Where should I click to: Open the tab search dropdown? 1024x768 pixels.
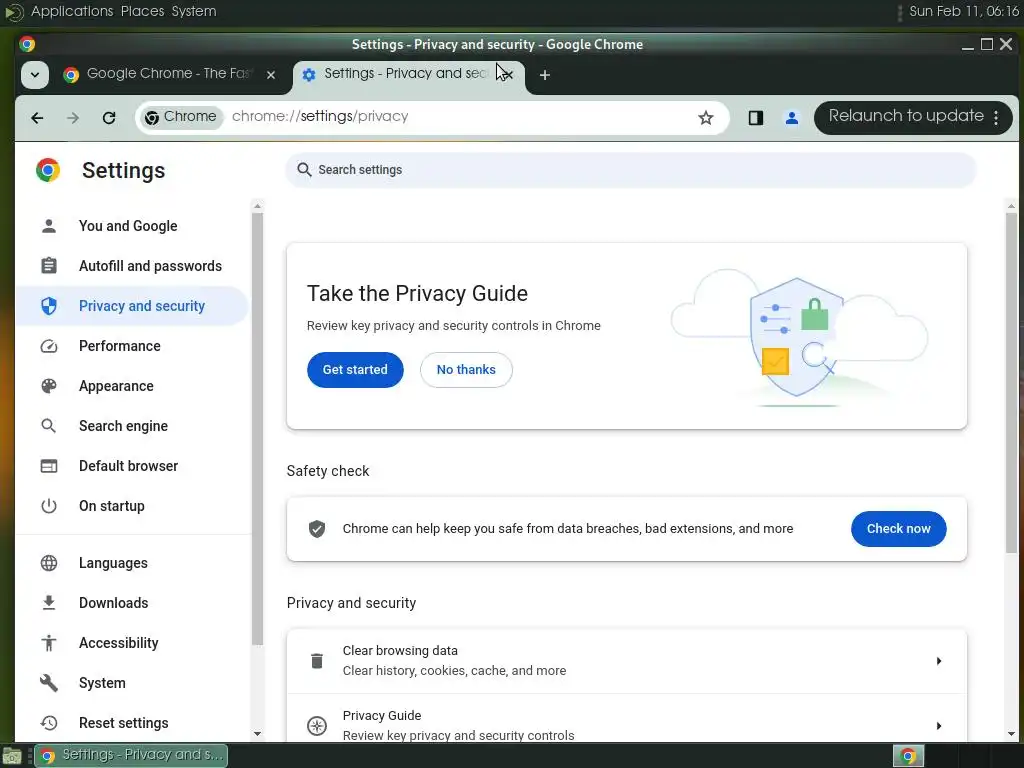[x=35, y=74]
